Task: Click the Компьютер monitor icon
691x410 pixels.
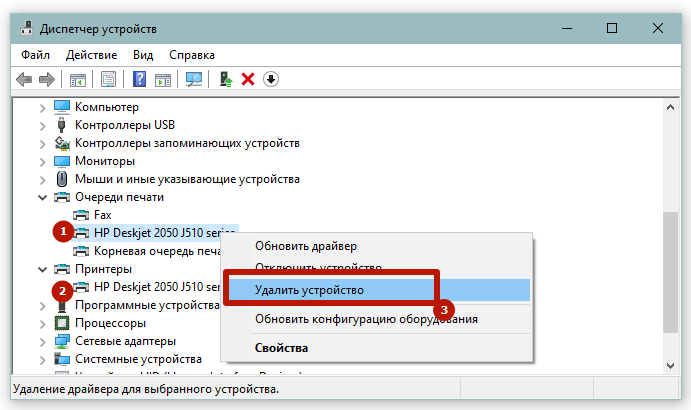Action: pyautogui.click(x=62, y=107)
